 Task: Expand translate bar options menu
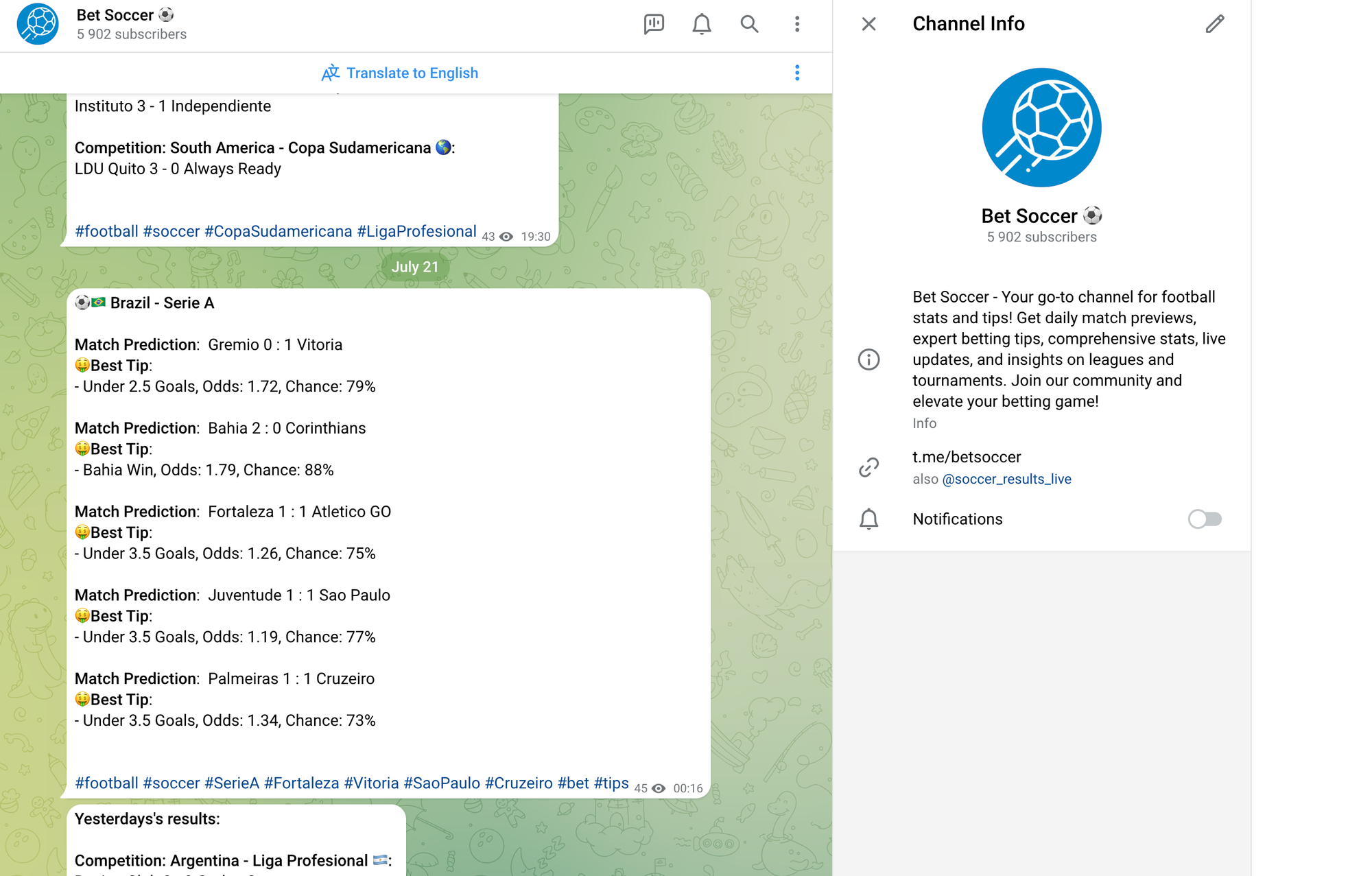click(x=796, y=73)
